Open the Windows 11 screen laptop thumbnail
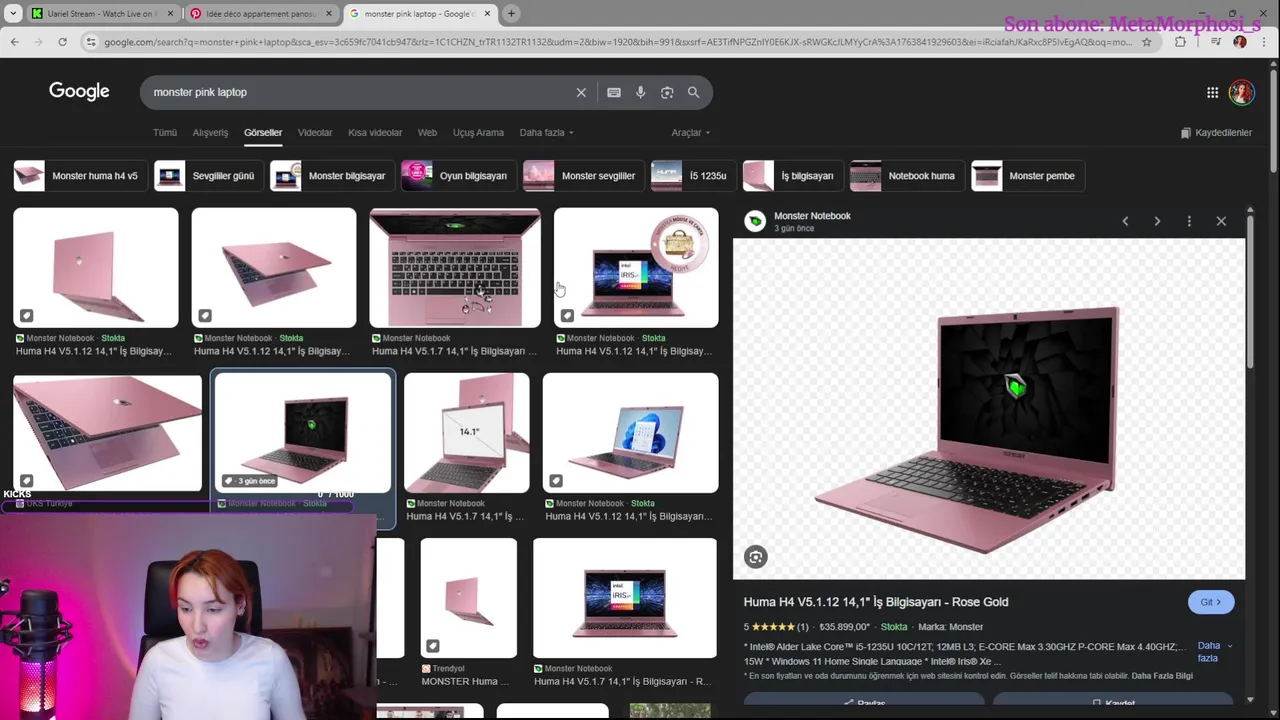Viewport: 1280px width, 720px height. coord(630,433)
